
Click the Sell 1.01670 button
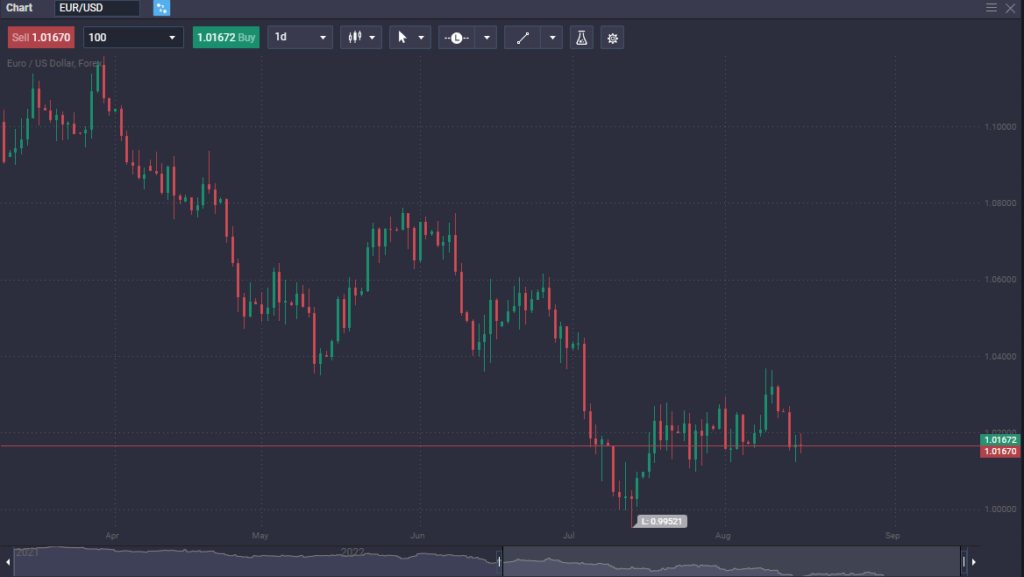click(41, 38)
